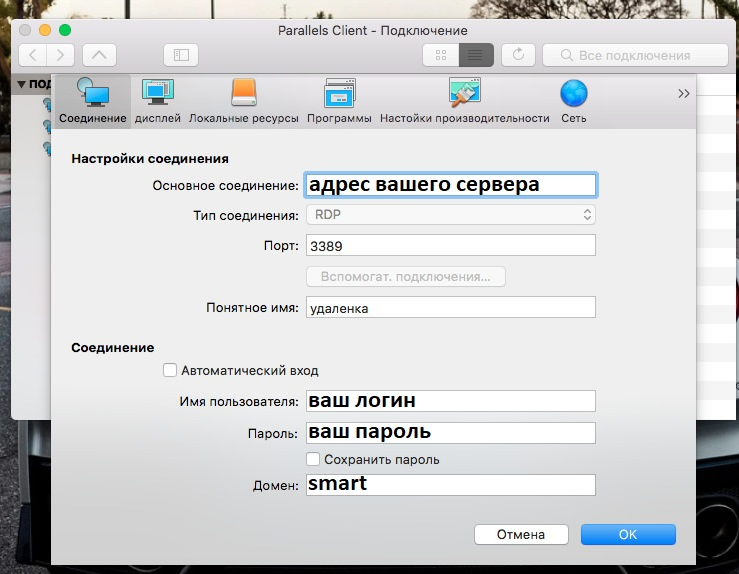Switch to the дисплей tab
This screenshot has width=739, height=574.
(x=157, y=101)
